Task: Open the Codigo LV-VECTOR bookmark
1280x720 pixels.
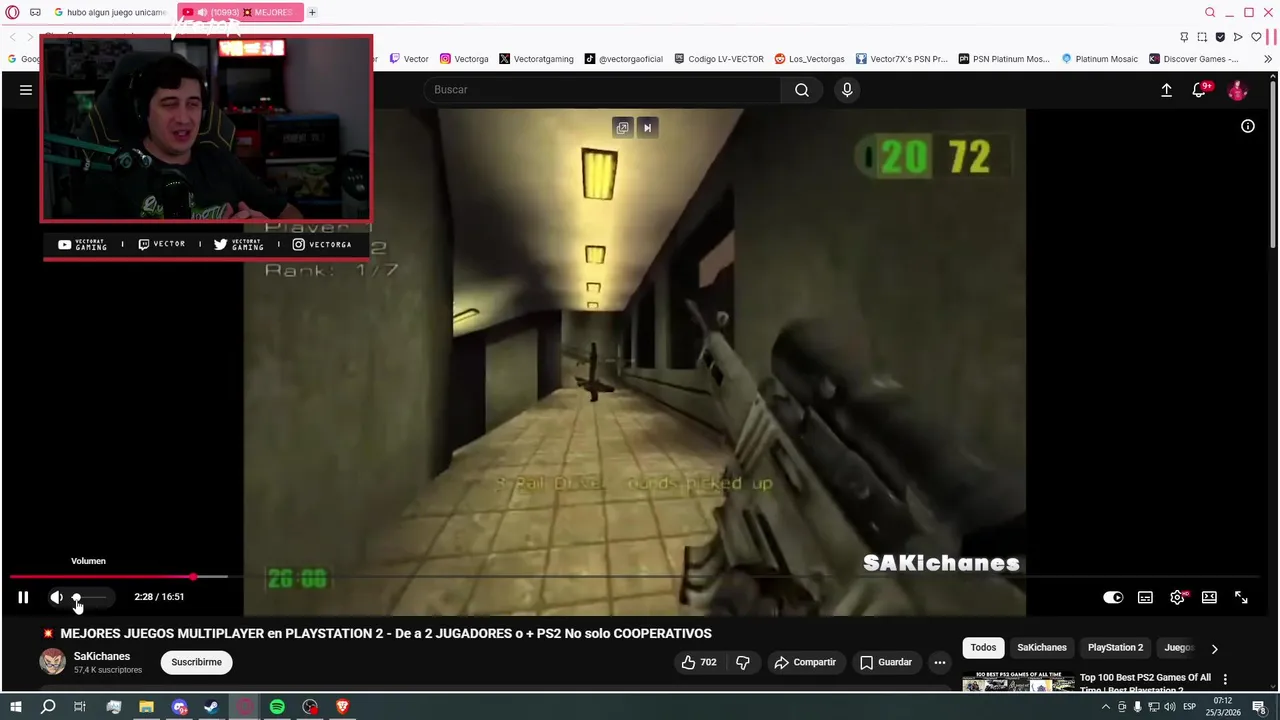Action: pos(719,59)
